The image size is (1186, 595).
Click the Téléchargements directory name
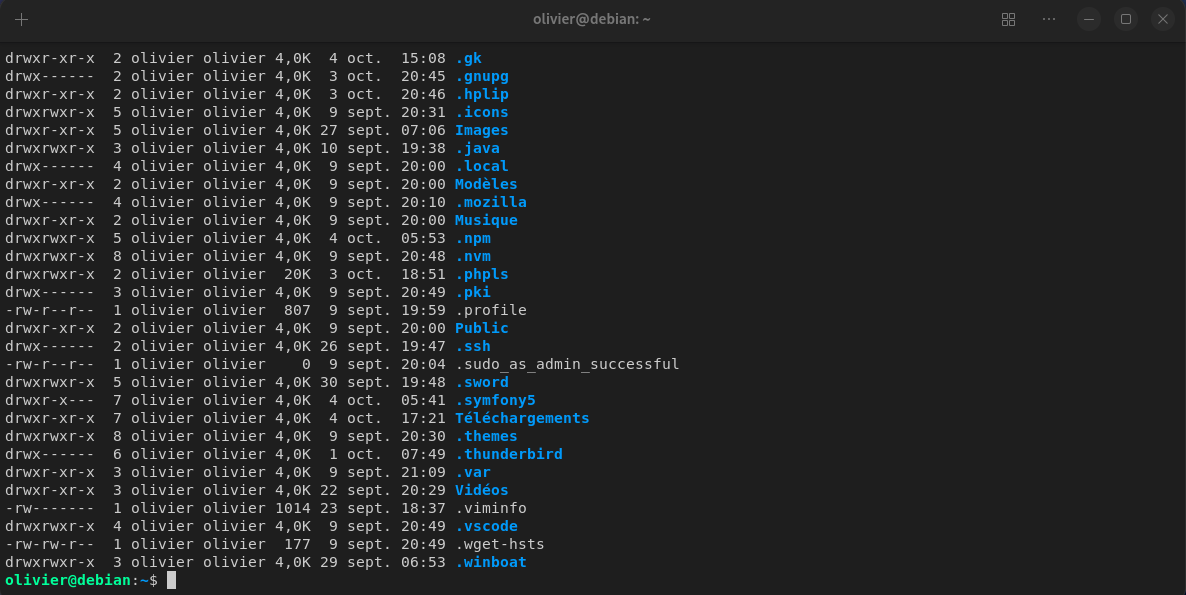[522, 418]
